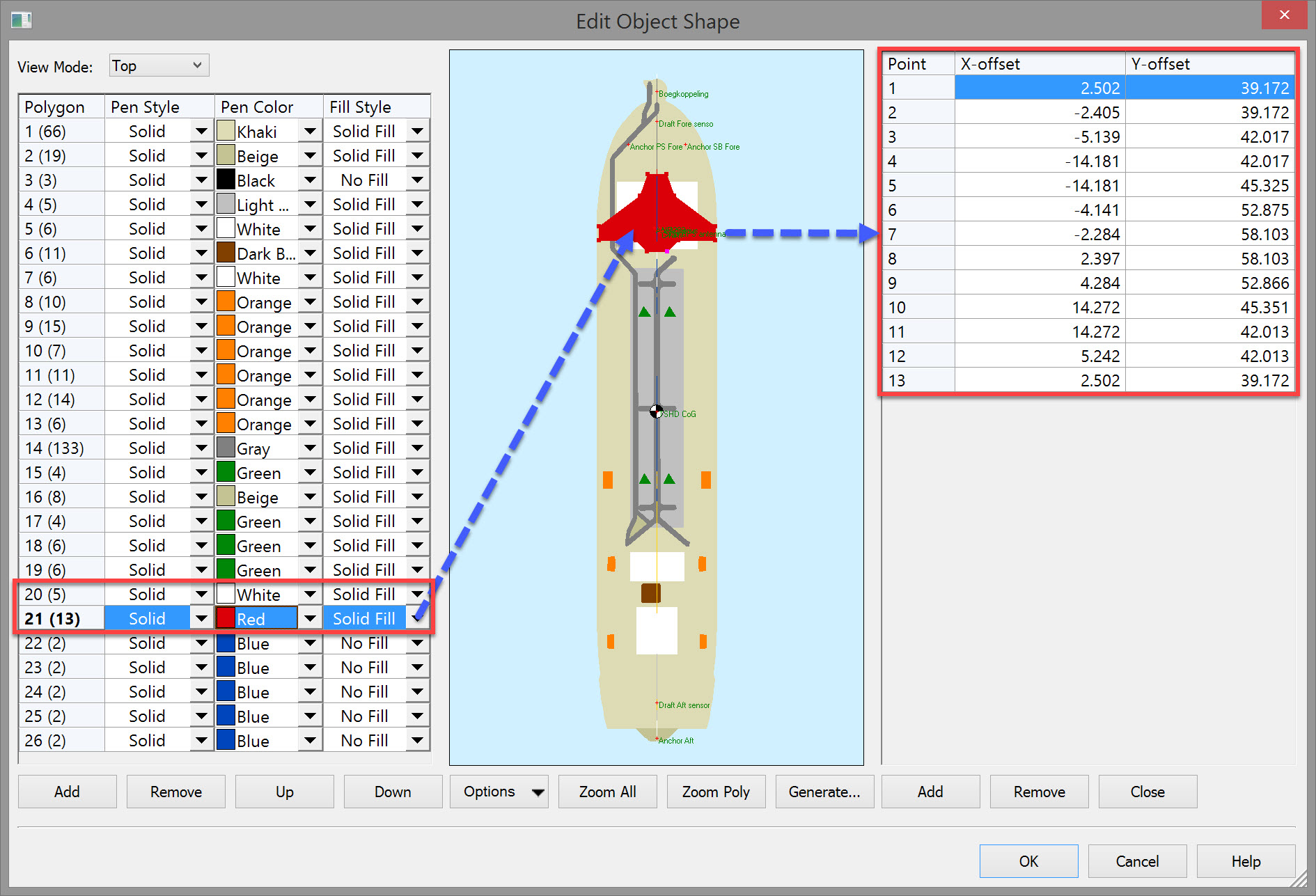Click the application icon in the title bar
The height and width of the screenshot is (896, 1316).
pyautogui.click(x=22, y=20)
